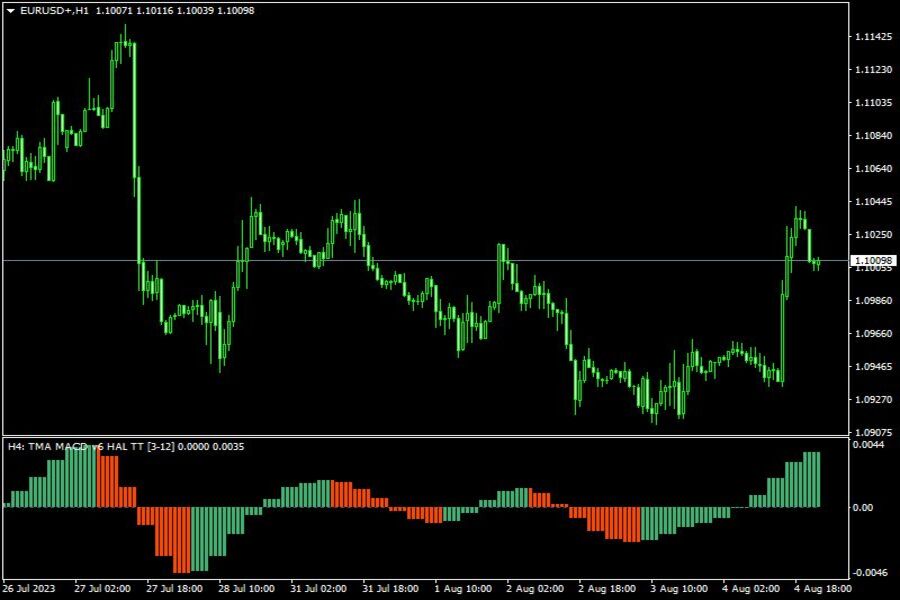Click the 28 Jul 10:00 time label

(246, 589)
